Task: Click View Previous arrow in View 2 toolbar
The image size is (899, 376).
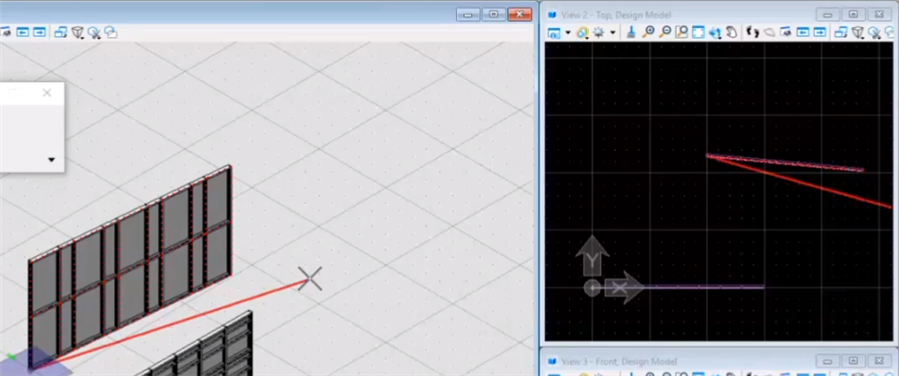Action: pos(803,32)
